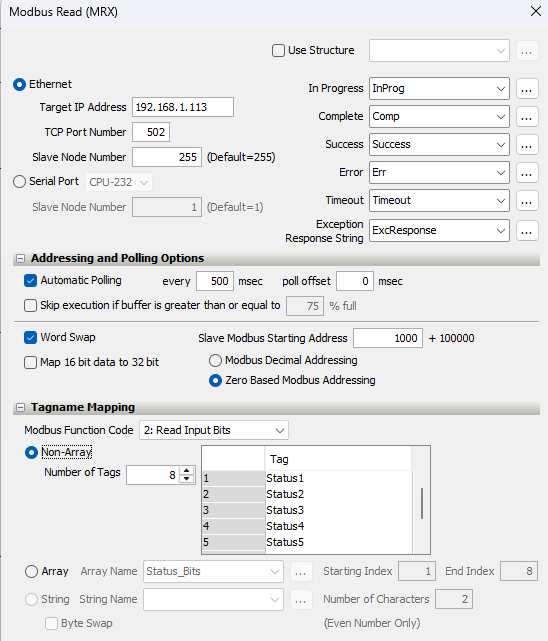Decrease Number of Tags with down arrow
The image size is (548, 641).
(187, 479)
